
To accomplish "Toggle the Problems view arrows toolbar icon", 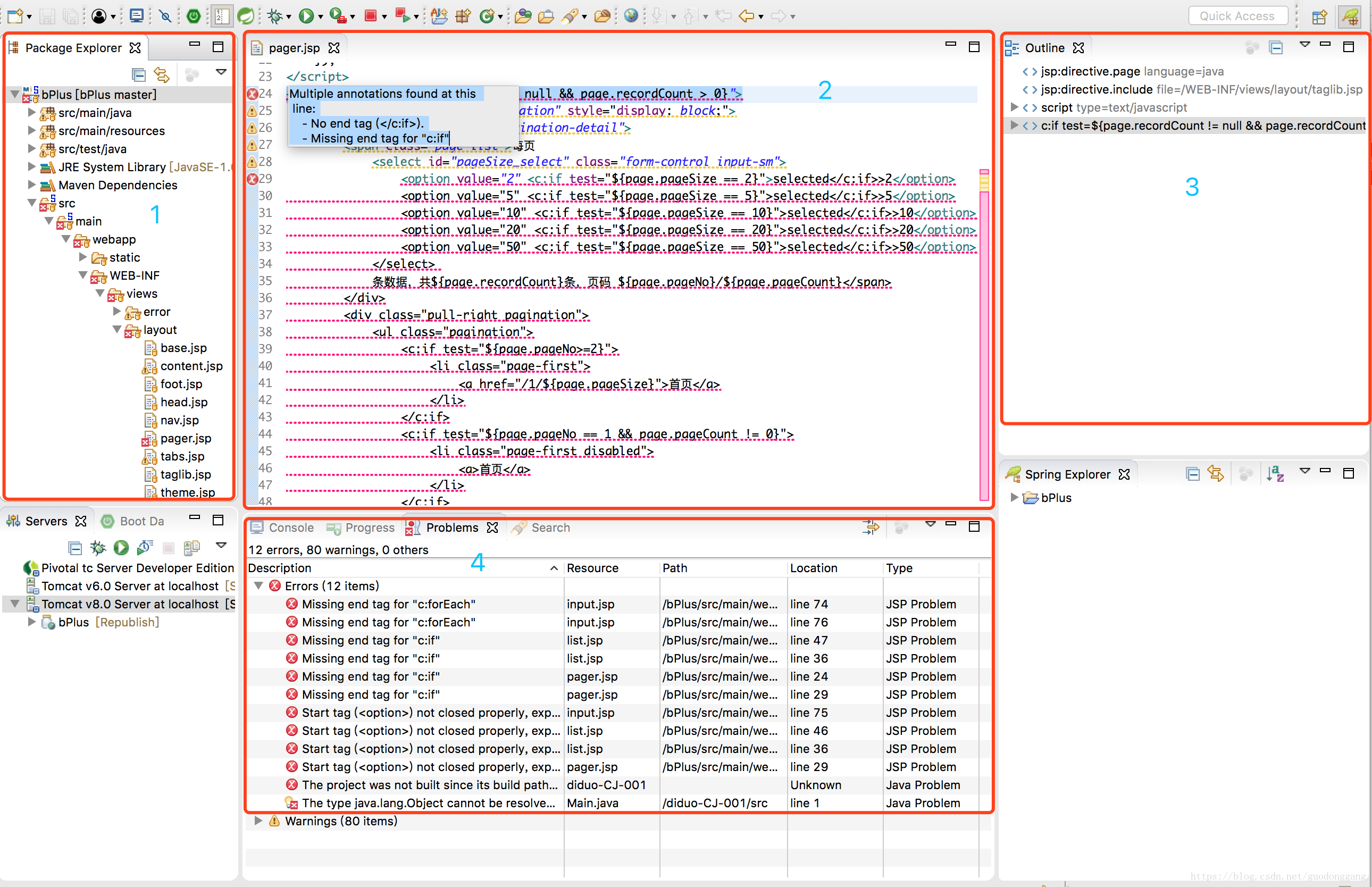I will click(871, 527).
